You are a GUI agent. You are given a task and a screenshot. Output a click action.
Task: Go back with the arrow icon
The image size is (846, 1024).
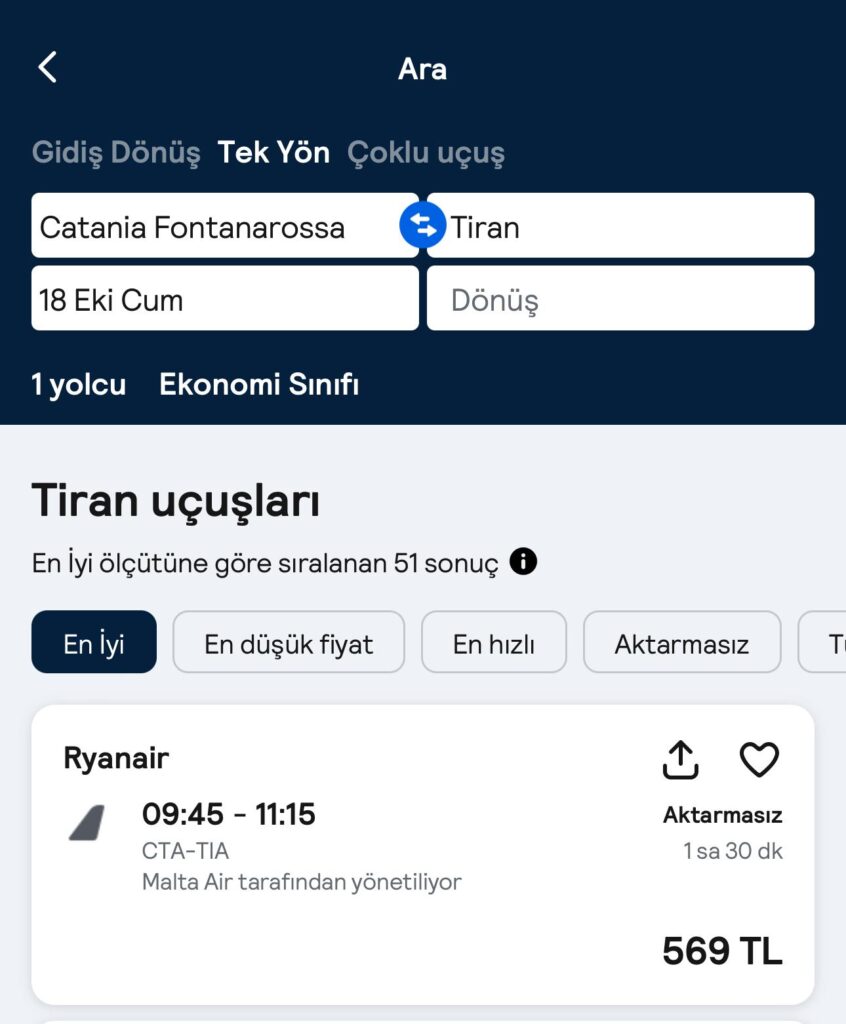[48, 67]
